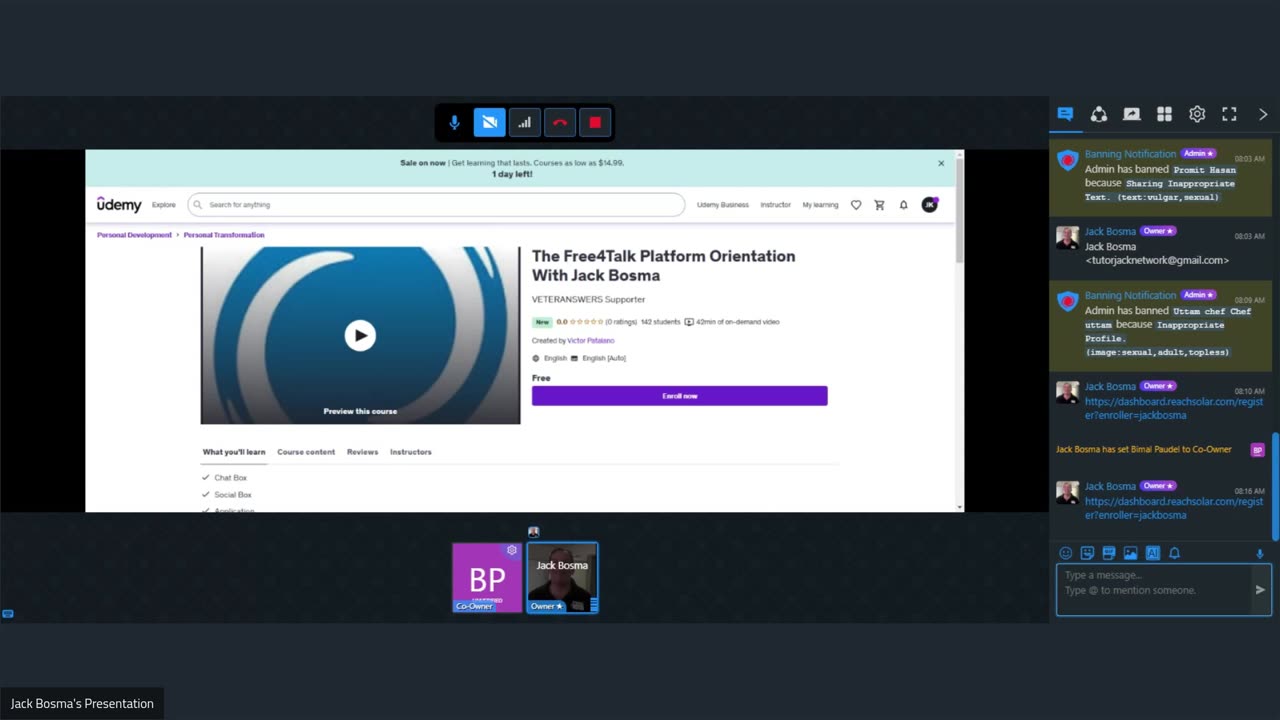1280x720 pixels.
Task: Switch to the Instructors tab
Action: pos(411,452)
